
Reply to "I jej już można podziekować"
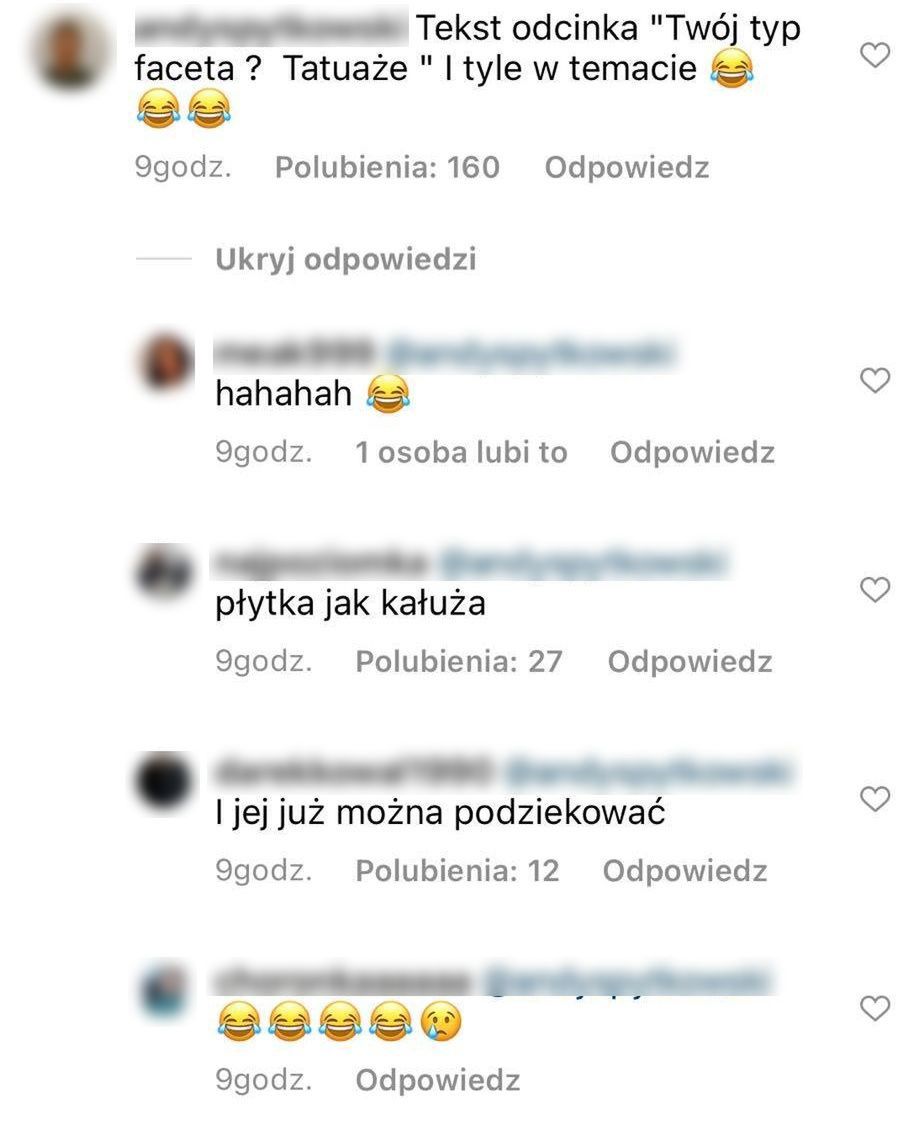pyautogui.click(x=685, y=871)
